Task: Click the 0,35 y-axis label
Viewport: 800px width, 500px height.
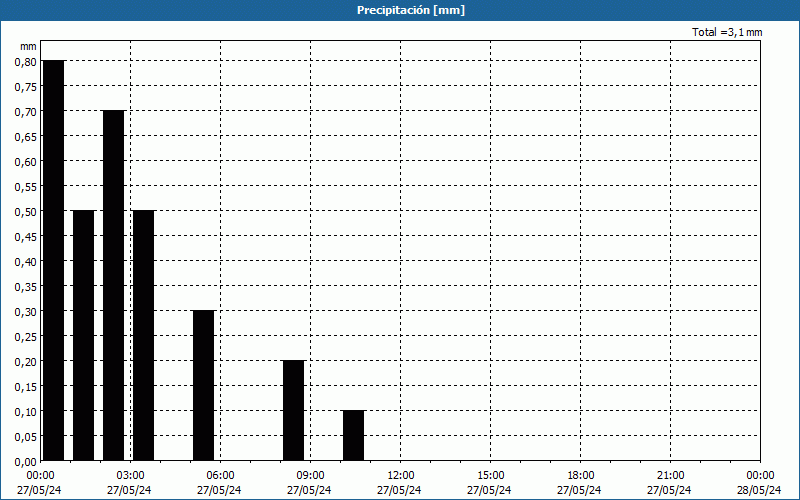Action: (26, 287)
